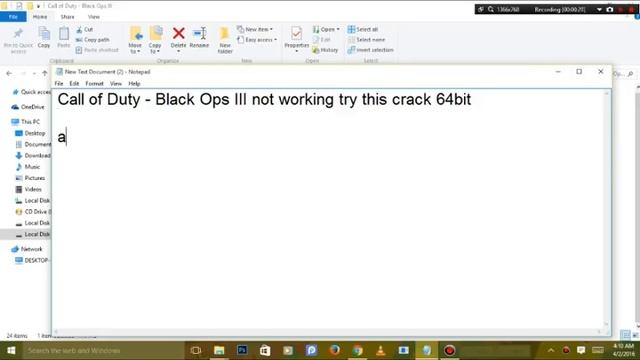Image resolution: width=640 pixels, height=360 pixels.
Task: Click Explorer Back navigation arrow
Action: coord(9,73)
